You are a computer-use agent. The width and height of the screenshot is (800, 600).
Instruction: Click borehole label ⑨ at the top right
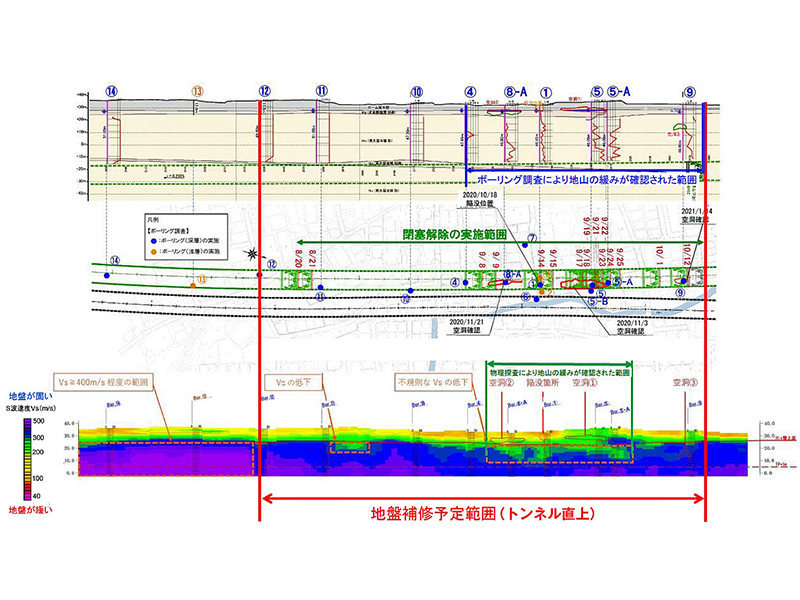(690, 91)
